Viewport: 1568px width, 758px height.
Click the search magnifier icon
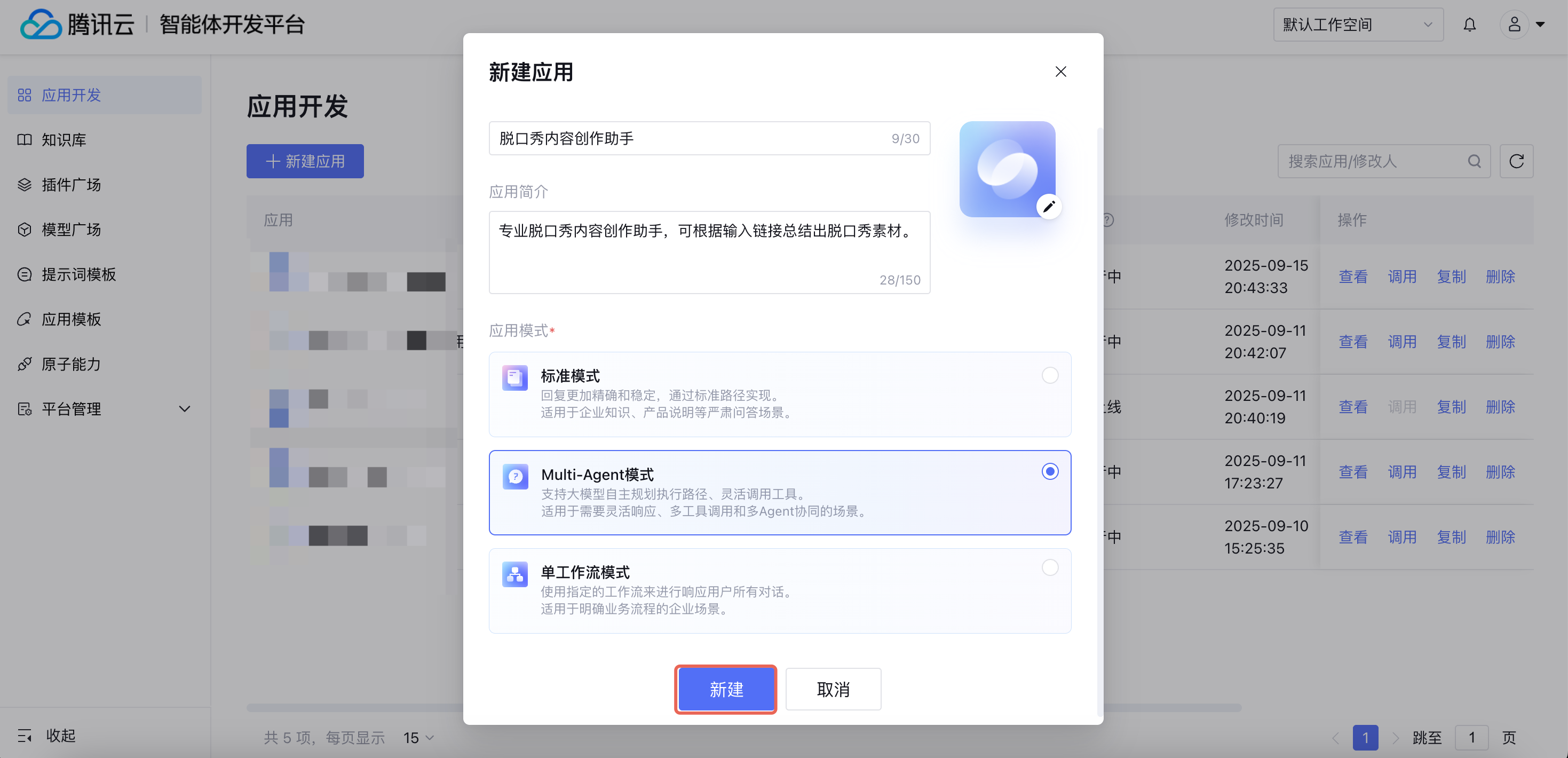click(x=1474, y=161)
